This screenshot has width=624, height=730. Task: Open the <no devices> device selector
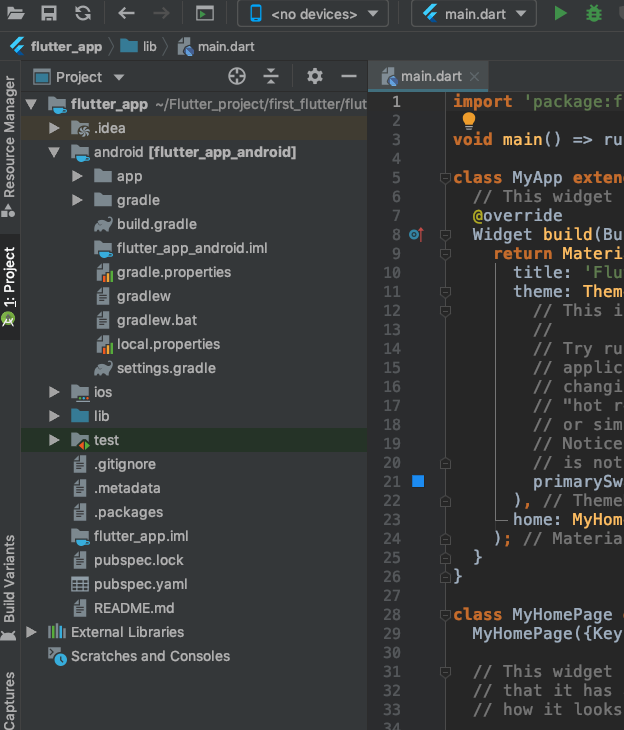313,14
